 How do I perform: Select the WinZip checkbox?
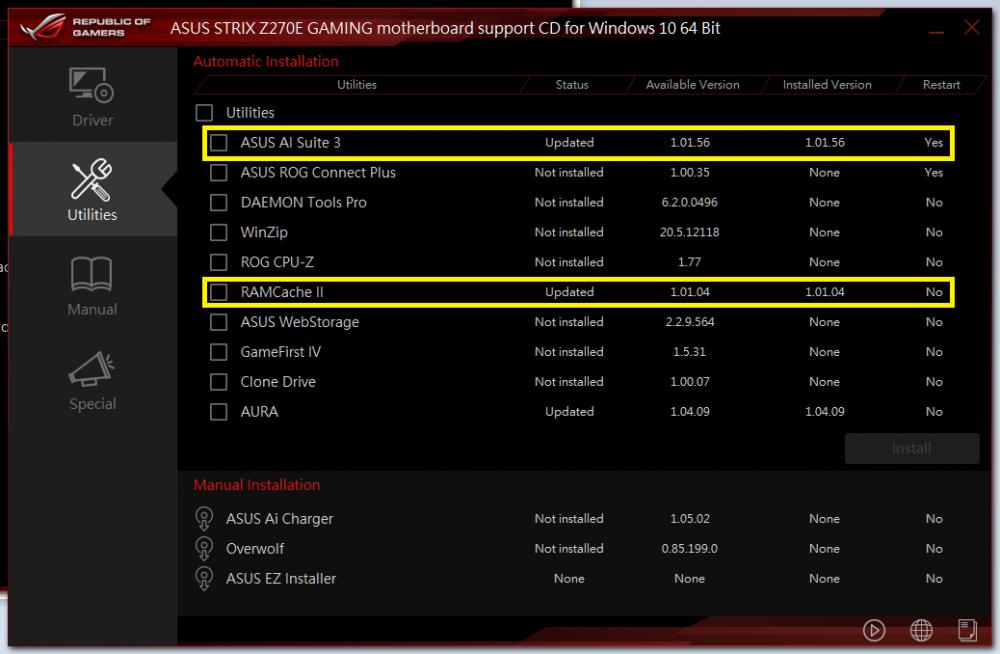coord(219,233)
